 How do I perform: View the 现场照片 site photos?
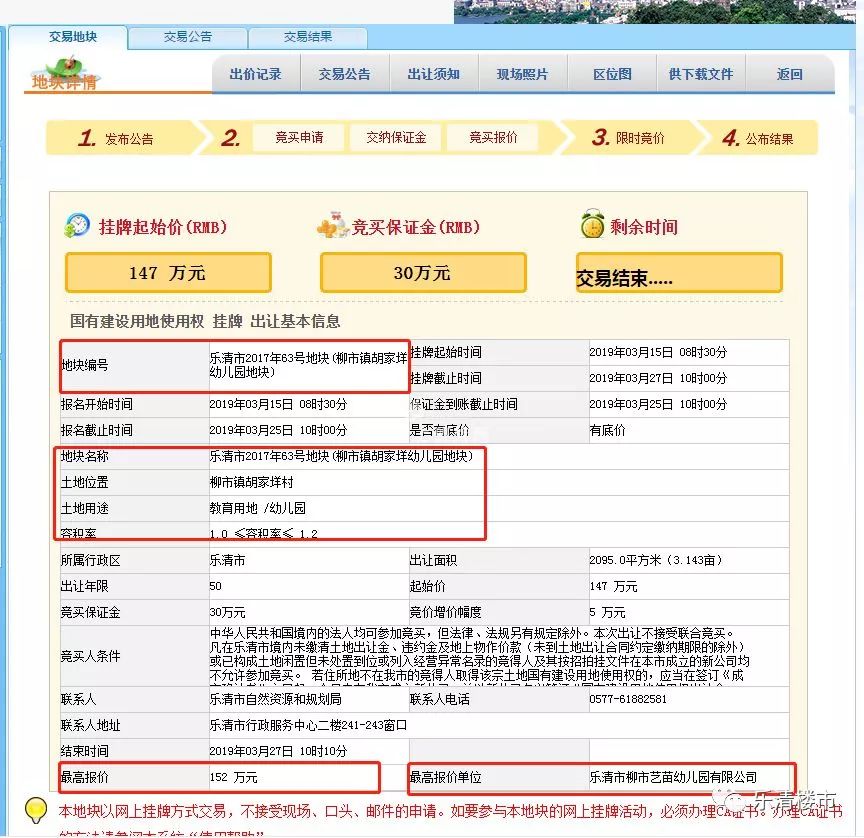click(522, 73)
